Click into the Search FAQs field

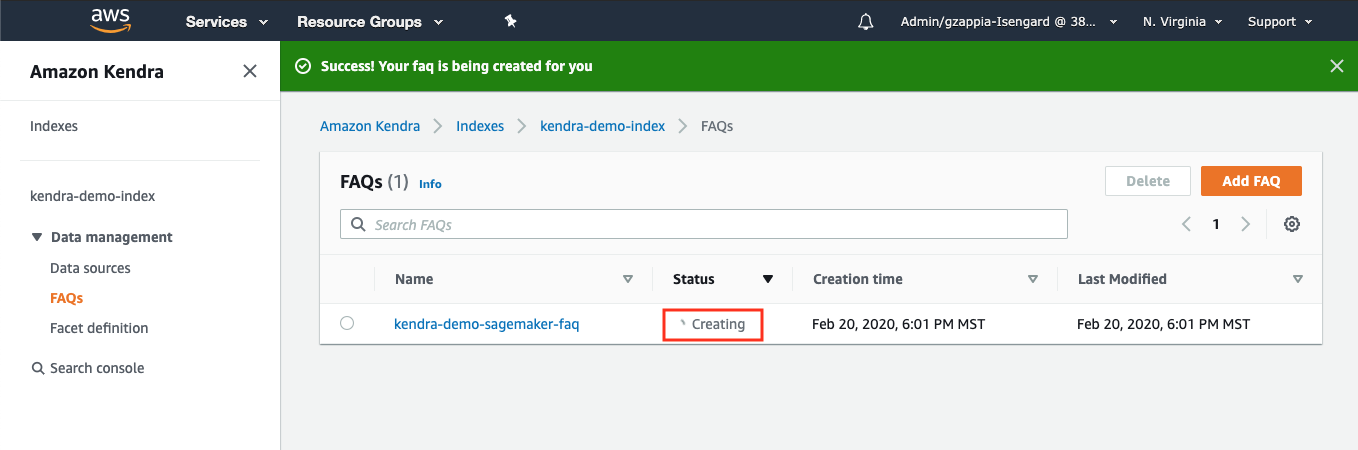[704, 224]
